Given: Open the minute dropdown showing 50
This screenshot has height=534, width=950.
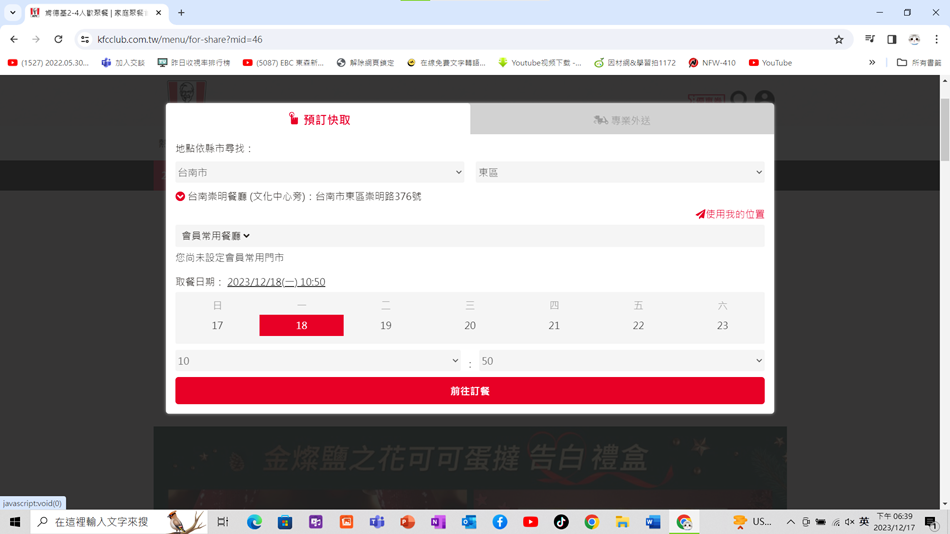Looking at the screenshot, I should tap(622, 361).
